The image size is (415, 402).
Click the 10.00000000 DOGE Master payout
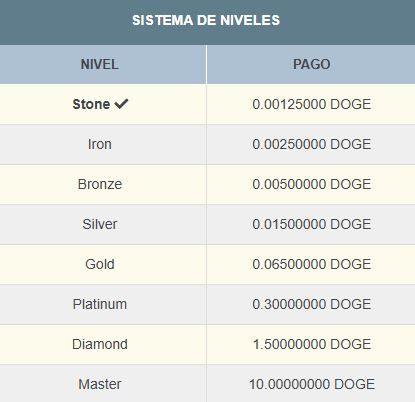pos(312,384)
